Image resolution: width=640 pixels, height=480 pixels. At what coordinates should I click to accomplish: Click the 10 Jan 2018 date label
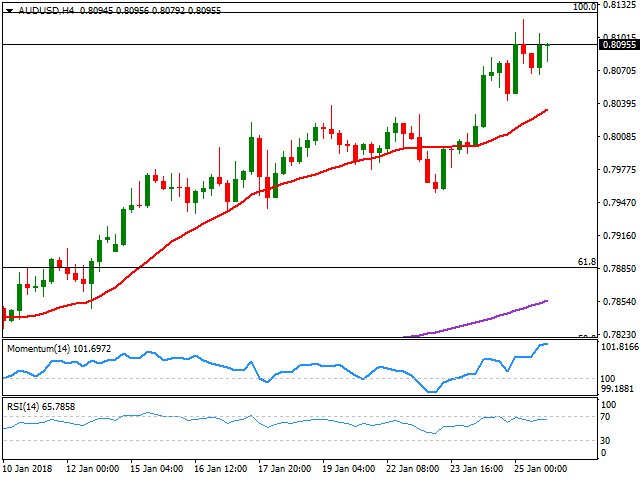29,470
